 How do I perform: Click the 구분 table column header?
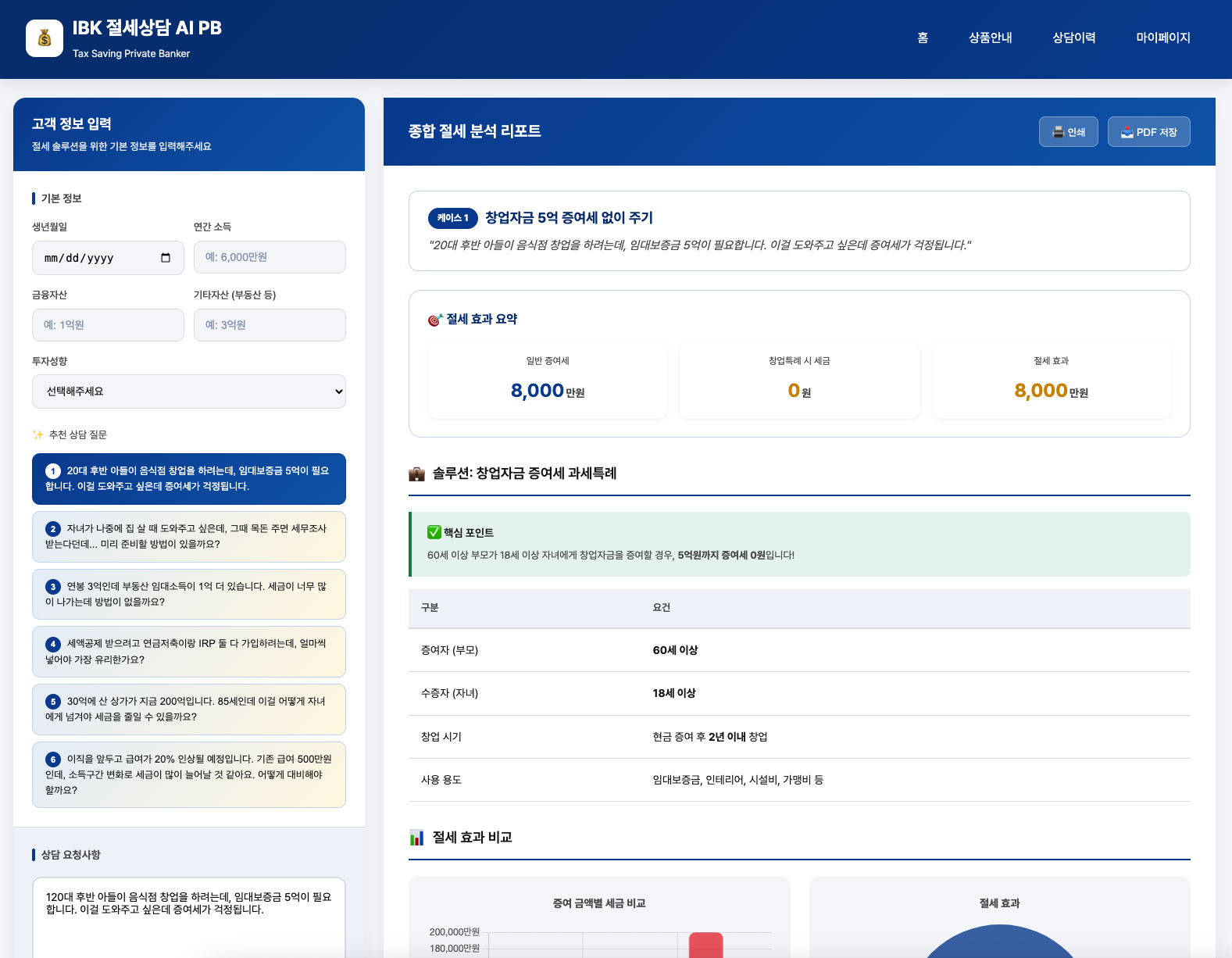[430, 608]
